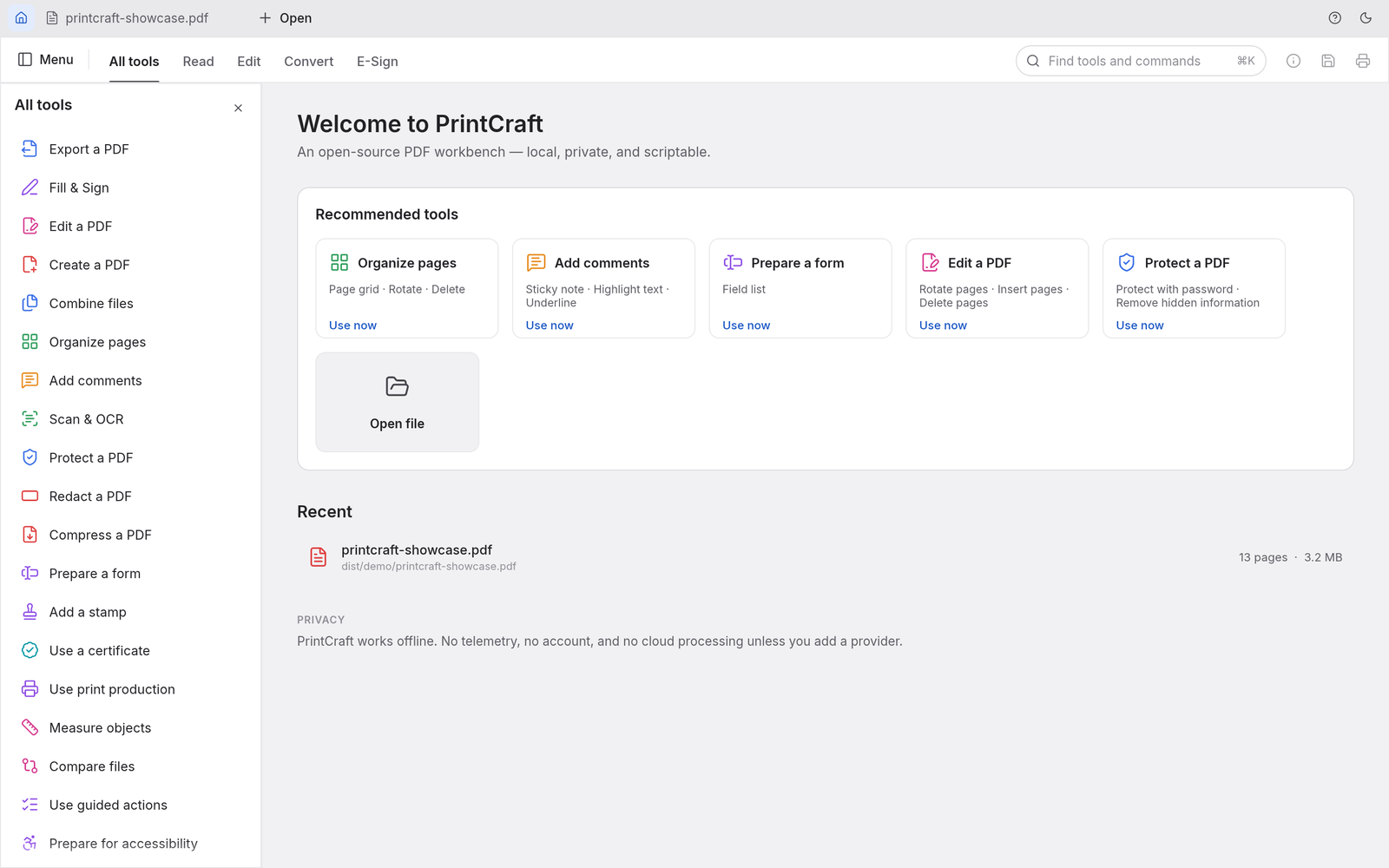This screenshot has width=1389, height=868.
Task: Click Use now under Protect a PDF
Action: 1140,325
